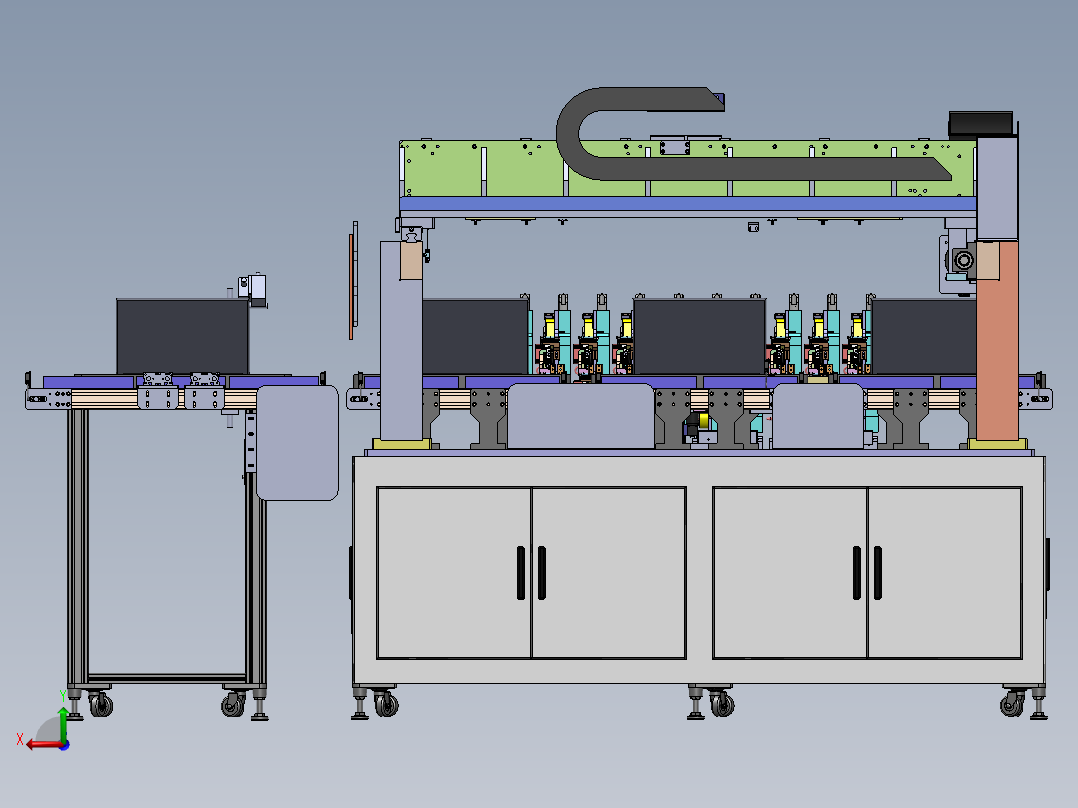
Task: Select the wide grey guard cover on main conveyor
Action: tap(581, 417)
